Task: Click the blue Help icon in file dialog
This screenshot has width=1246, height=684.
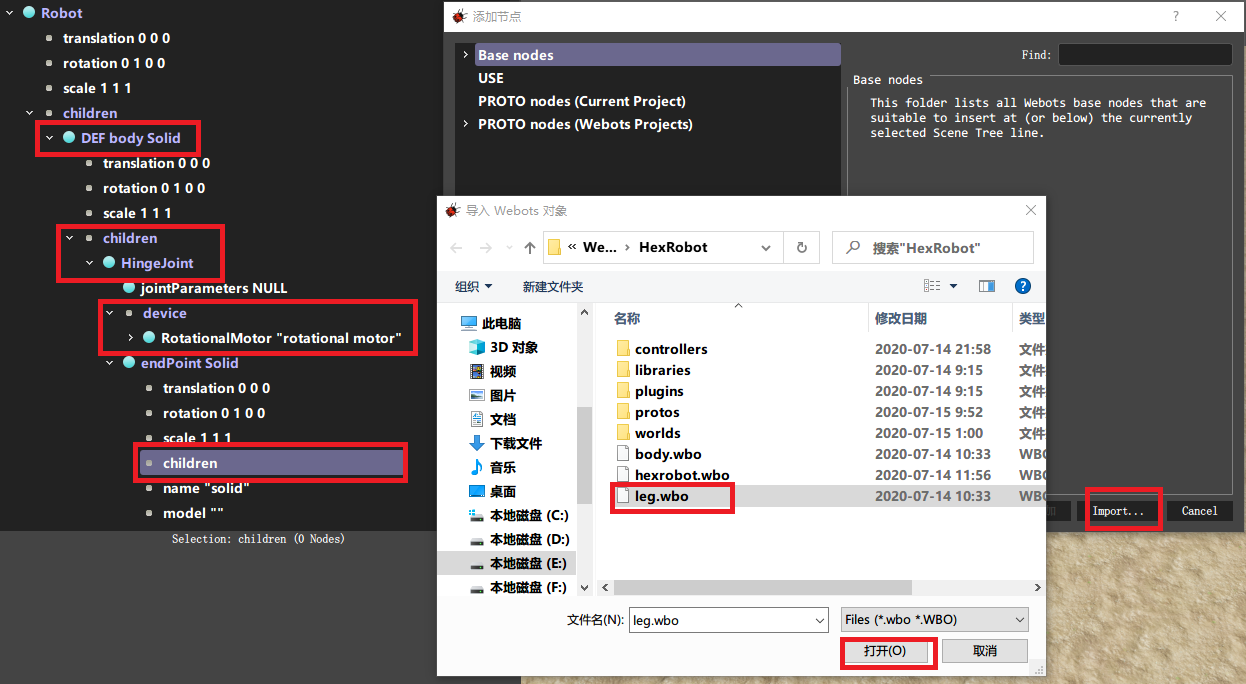Action: click(x=1022, y=285)
